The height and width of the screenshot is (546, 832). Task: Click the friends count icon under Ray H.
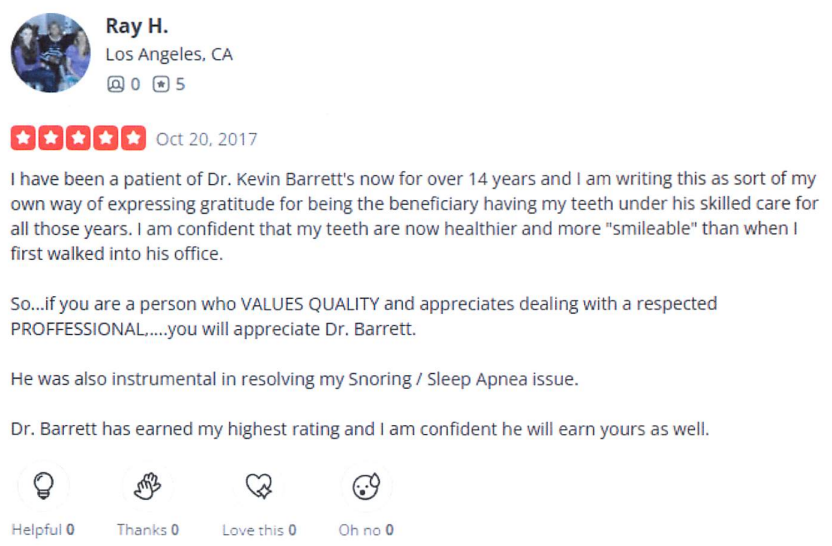tap(115, 85)
